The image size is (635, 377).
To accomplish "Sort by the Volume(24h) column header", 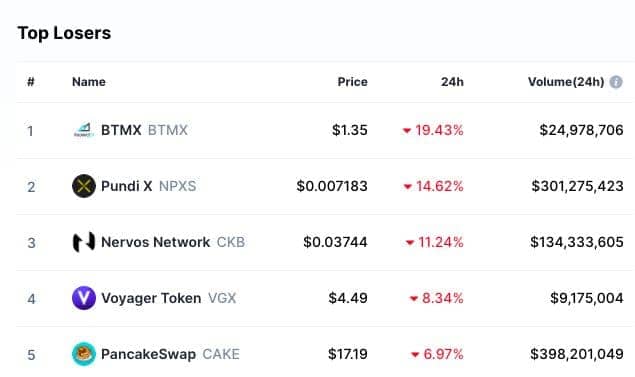I will tap(566, 82).
